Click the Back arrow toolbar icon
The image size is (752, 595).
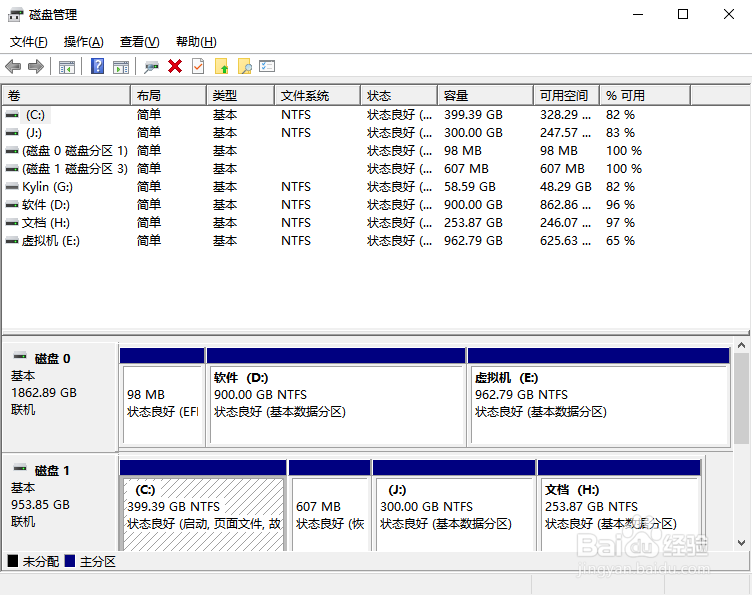pos(13,66)
